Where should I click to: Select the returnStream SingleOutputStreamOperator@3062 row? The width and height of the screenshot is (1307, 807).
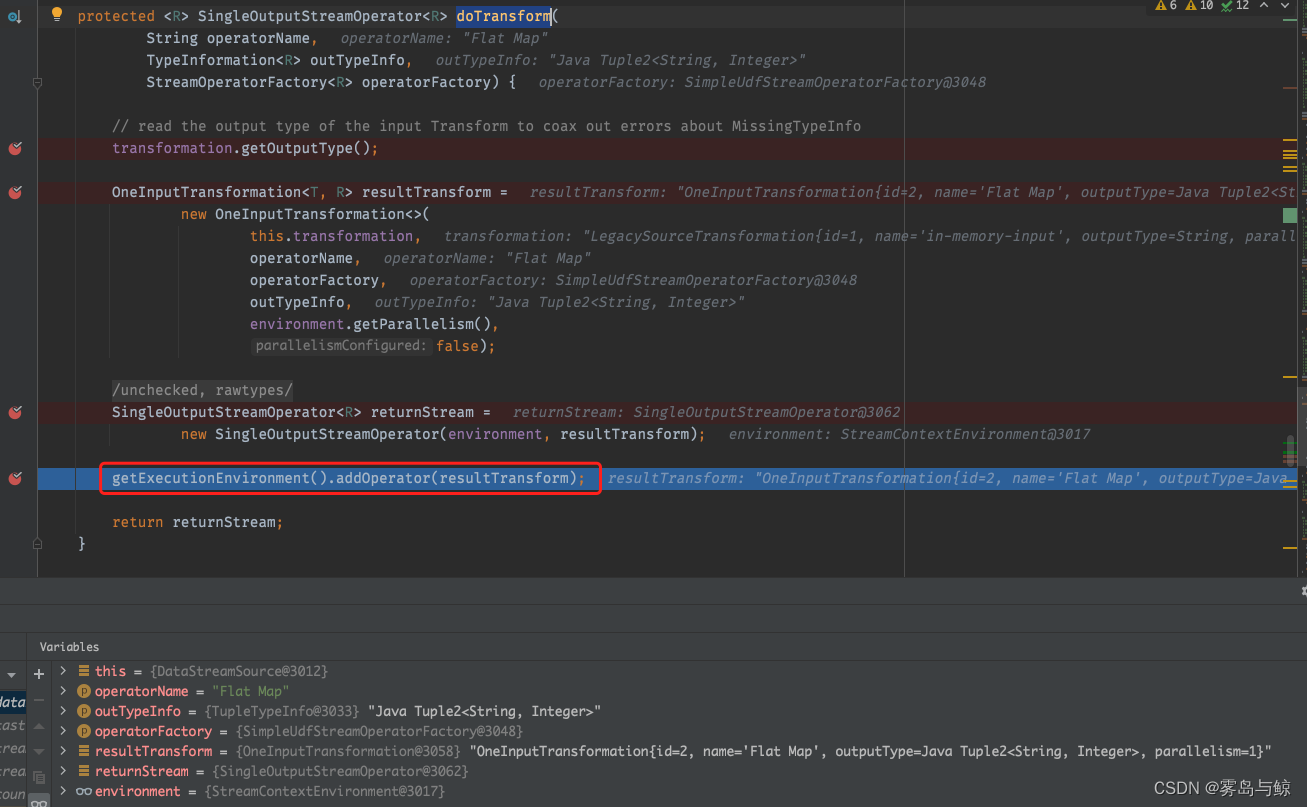click(x=680, y=771)
